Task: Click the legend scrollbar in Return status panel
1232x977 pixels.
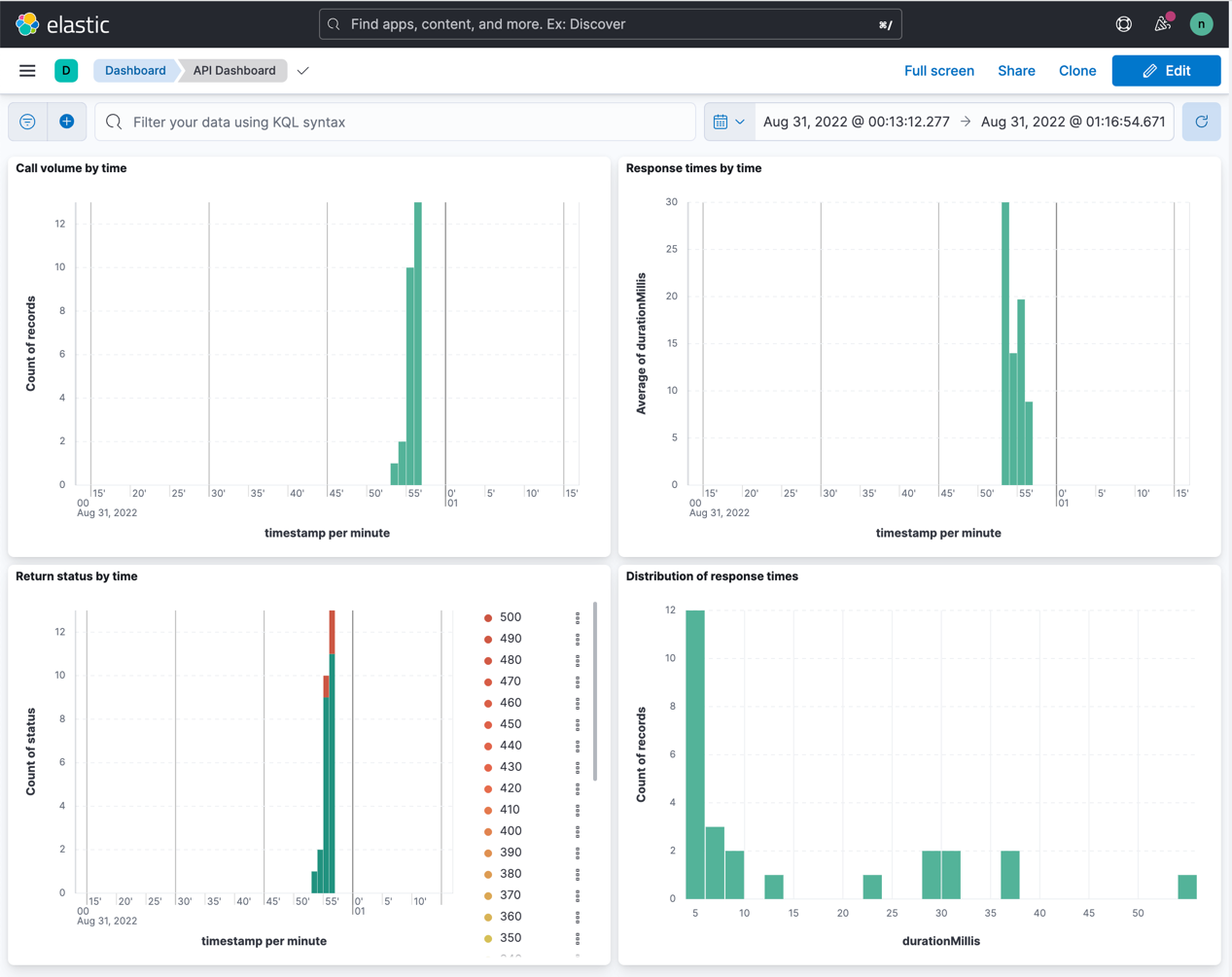Action: 594,691
